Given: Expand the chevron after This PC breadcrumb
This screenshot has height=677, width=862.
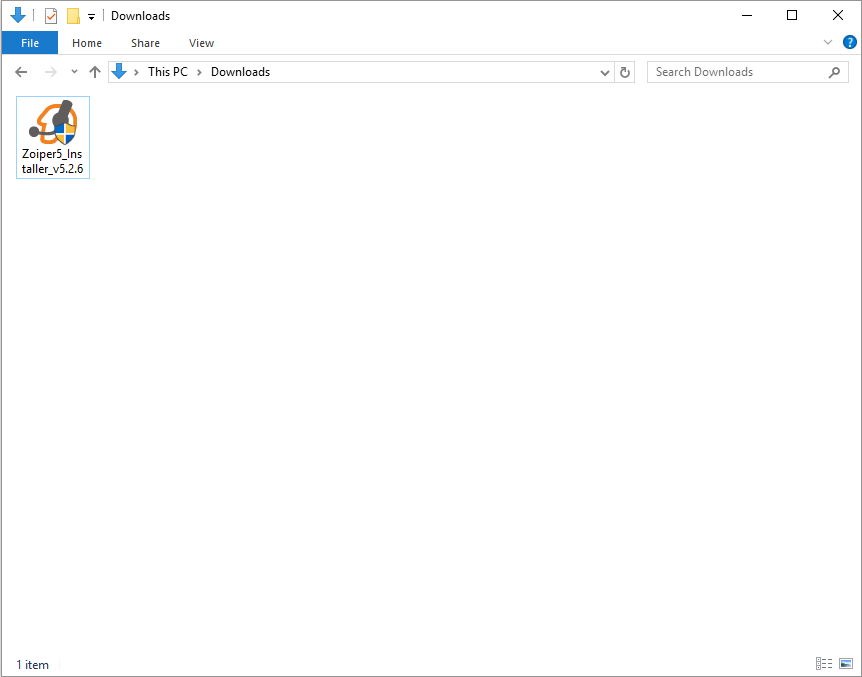Looking at the screenshot, I should click(x=199, y=72).
